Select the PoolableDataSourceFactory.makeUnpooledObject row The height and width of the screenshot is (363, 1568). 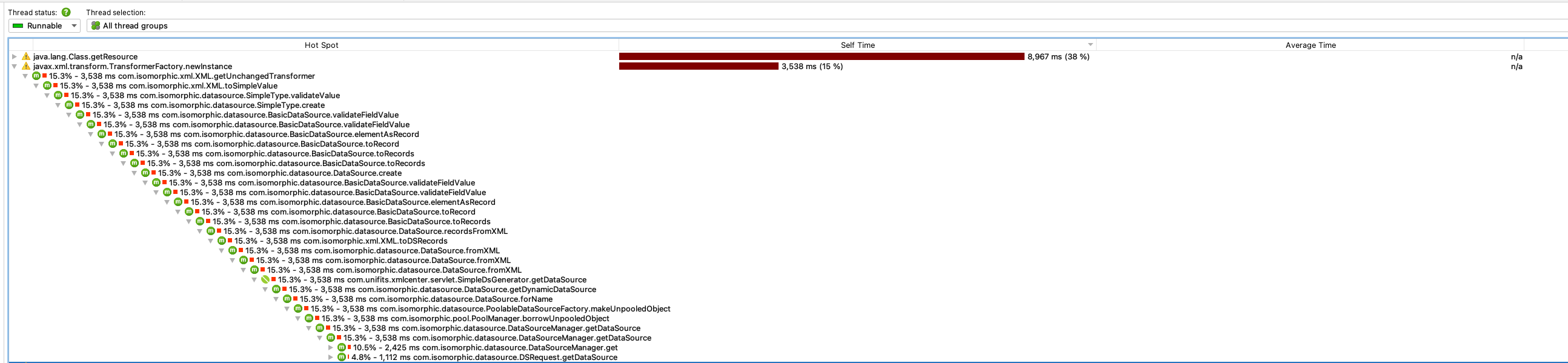[491, 309]
